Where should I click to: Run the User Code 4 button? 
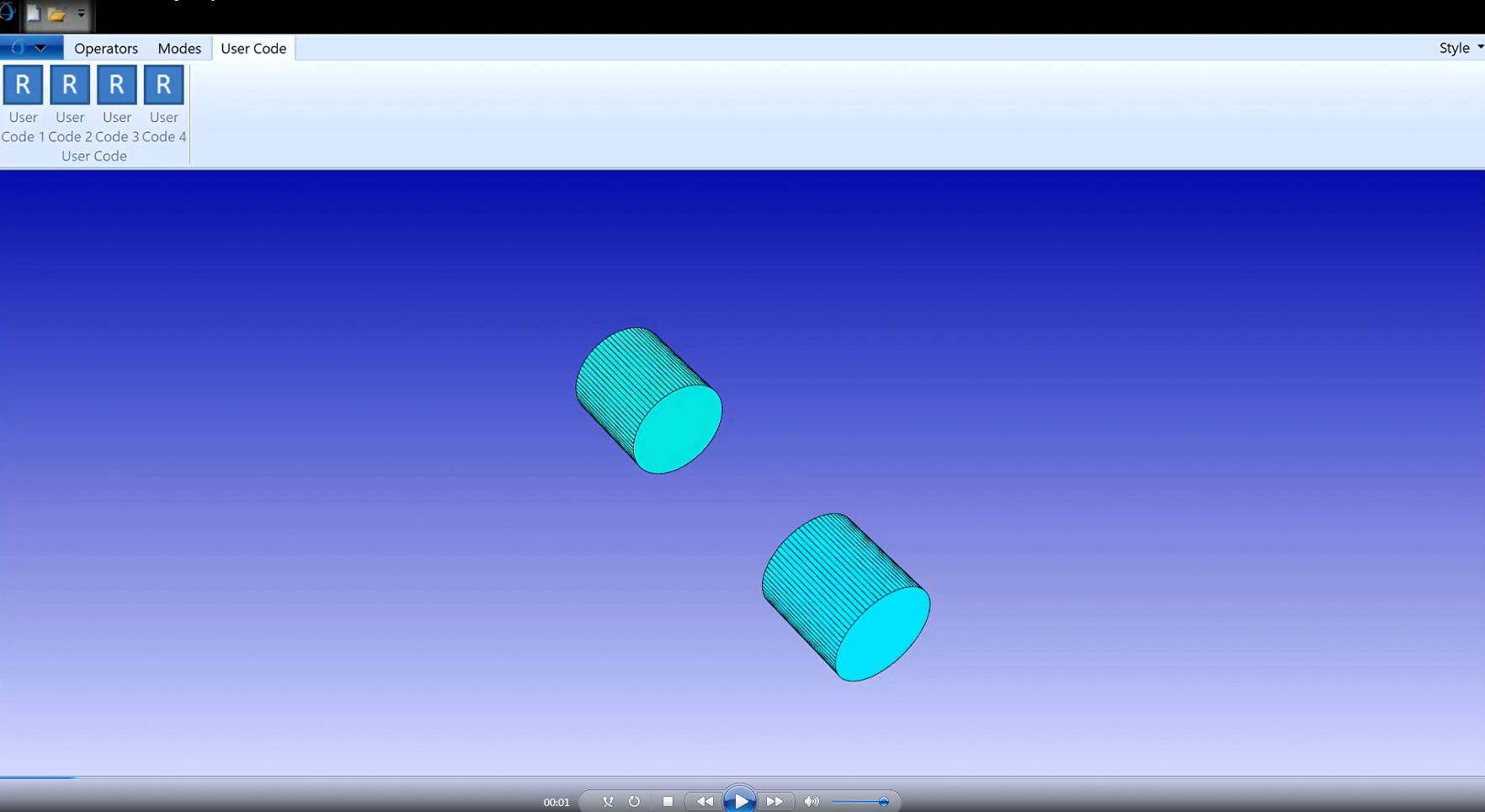click(x=164, y=104)
